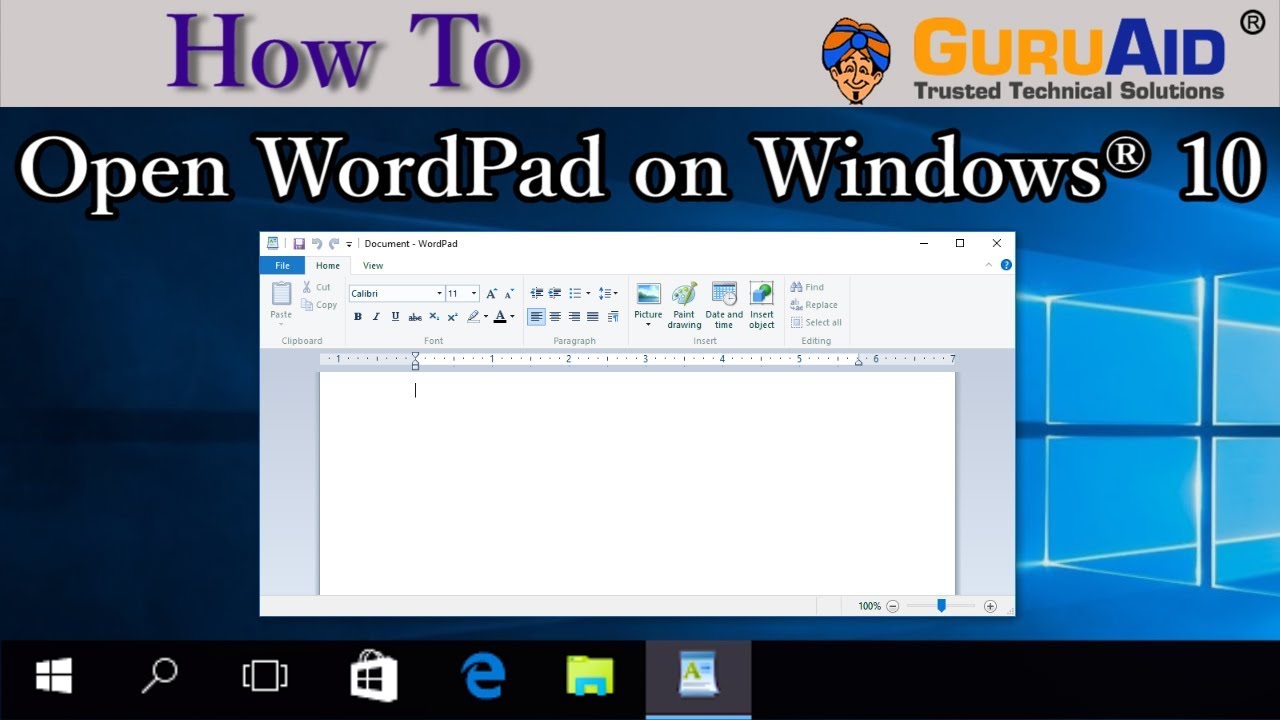Click the font color A swatch
The height and width of the screenshot is (720, 1280).
click(500, 317)
